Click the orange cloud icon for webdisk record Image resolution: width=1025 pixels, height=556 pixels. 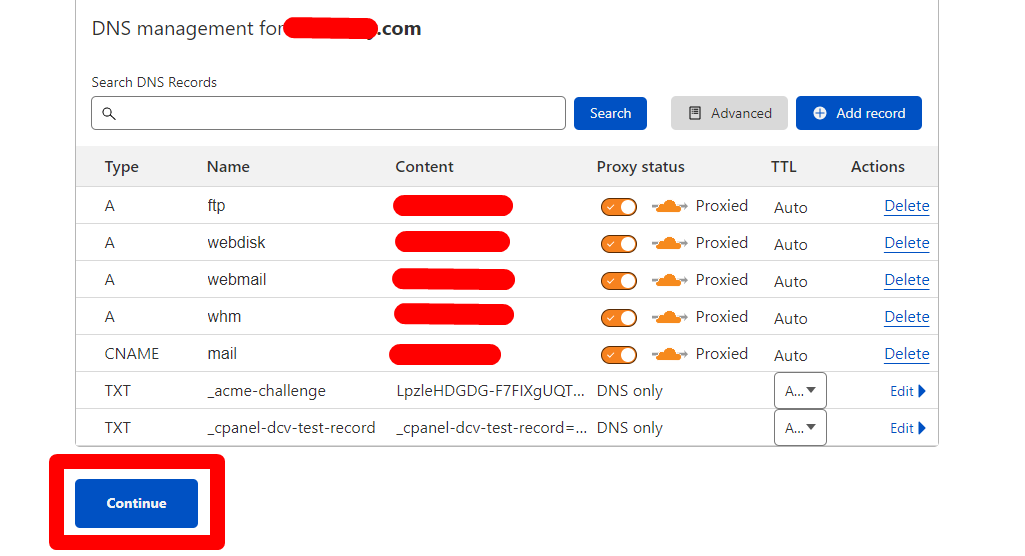669,244
